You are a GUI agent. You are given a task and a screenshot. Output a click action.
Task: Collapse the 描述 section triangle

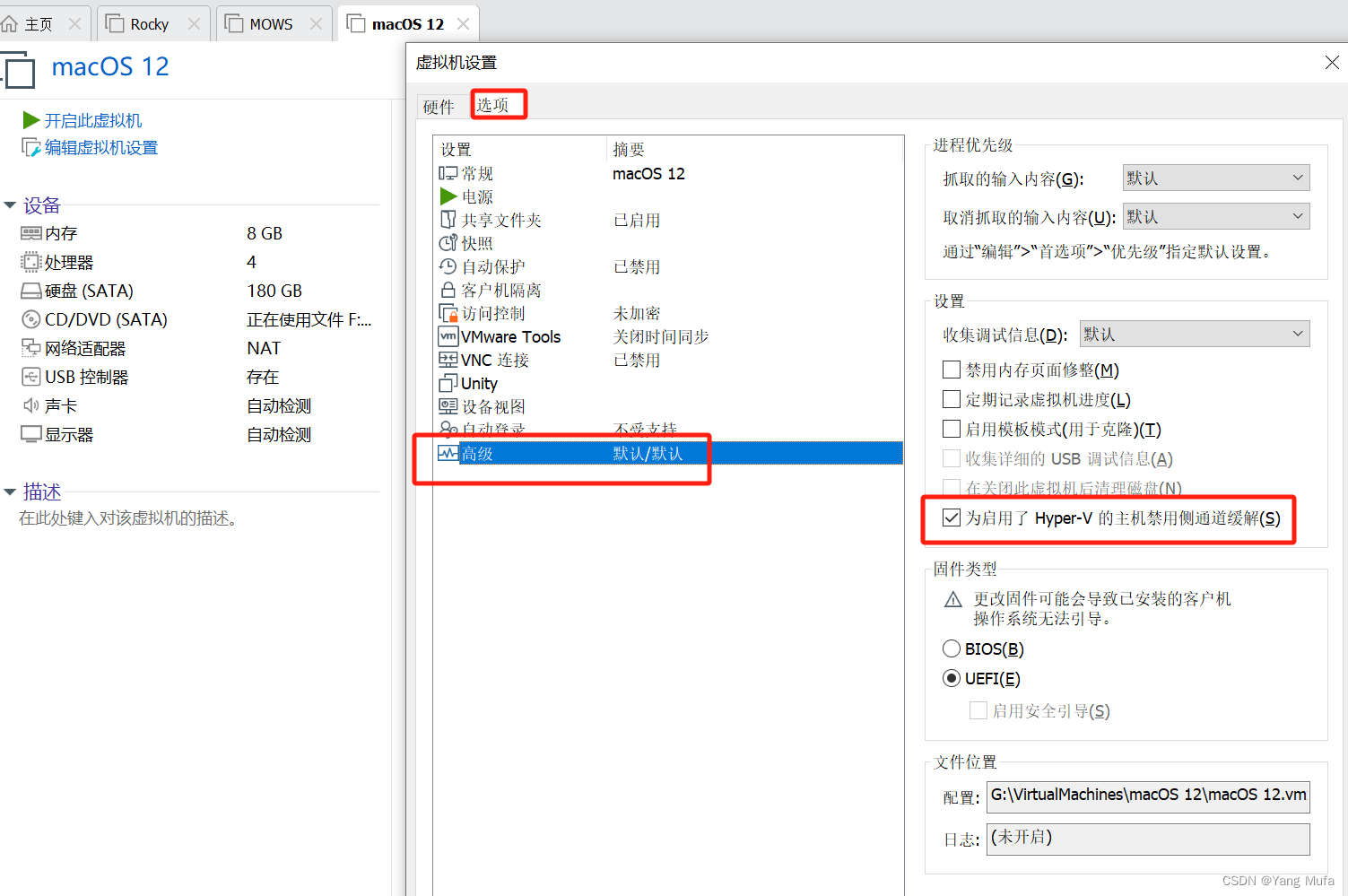(10, 491)
